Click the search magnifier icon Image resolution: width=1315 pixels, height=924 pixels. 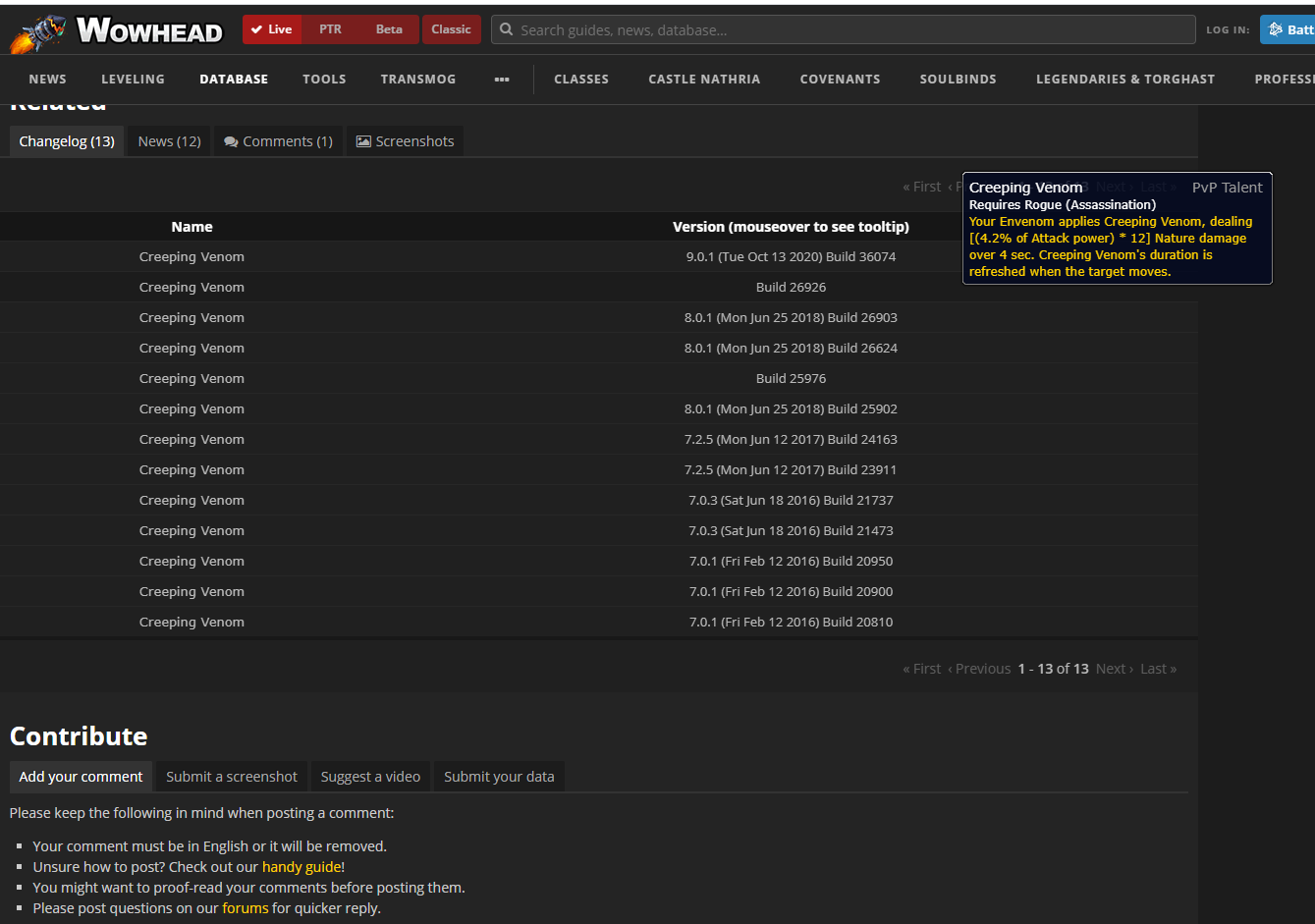[x=507, y=29]
